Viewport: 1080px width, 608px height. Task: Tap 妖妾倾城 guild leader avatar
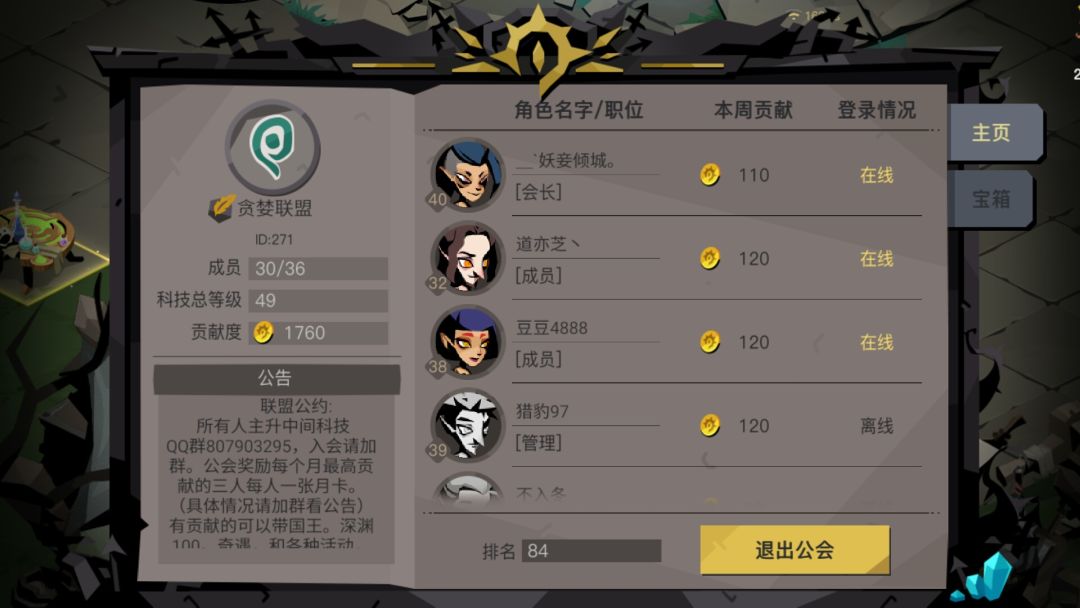click(x=468, y=175)
